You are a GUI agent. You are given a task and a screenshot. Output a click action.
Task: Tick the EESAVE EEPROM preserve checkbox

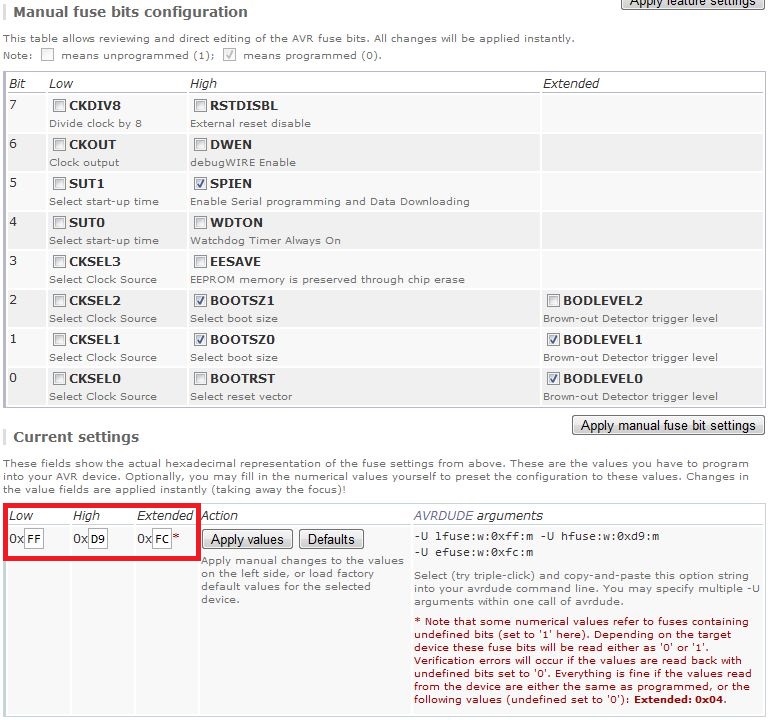(x=200, y=261)
